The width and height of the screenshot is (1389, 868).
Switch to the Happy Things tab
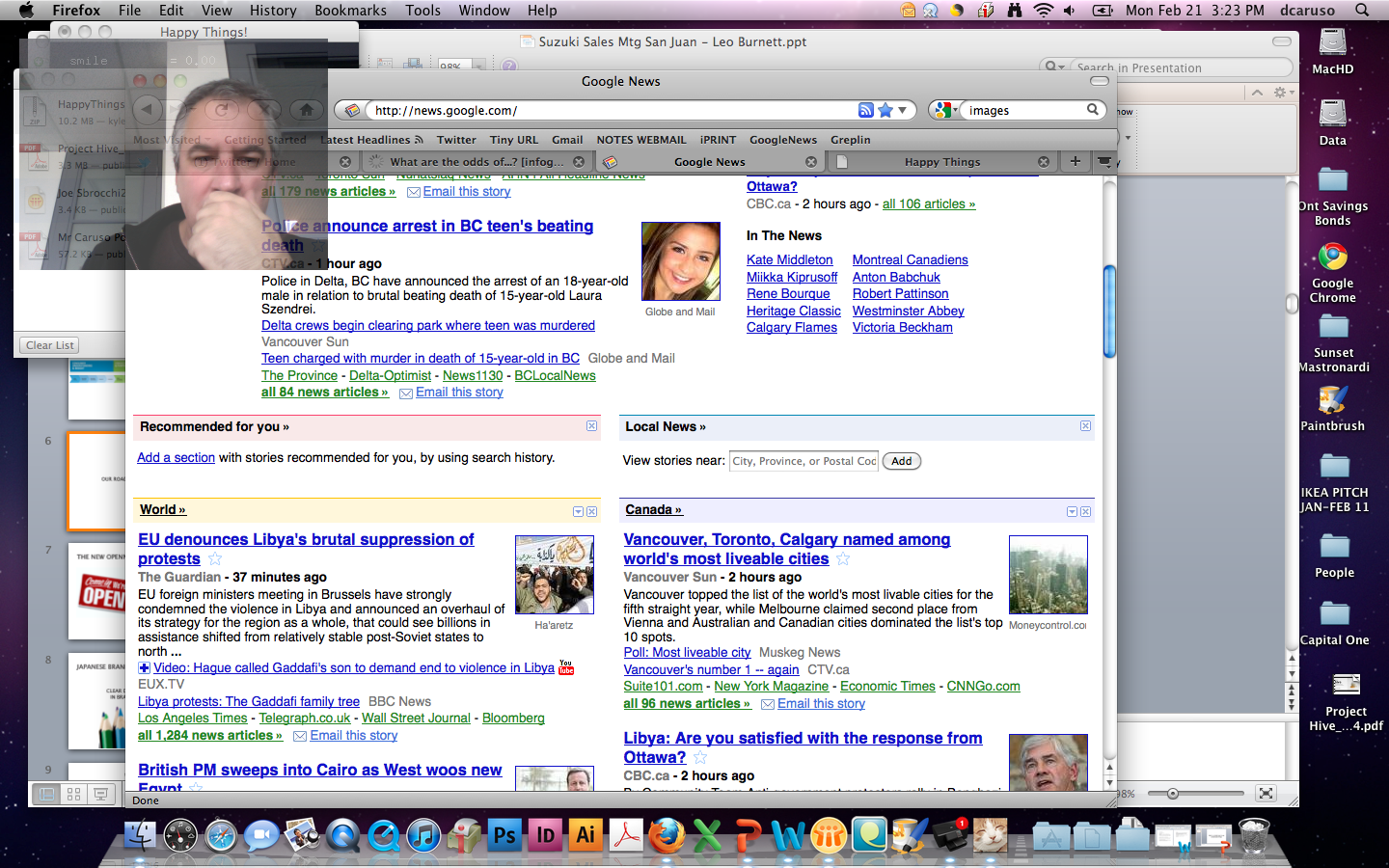[x=941, y=162]
